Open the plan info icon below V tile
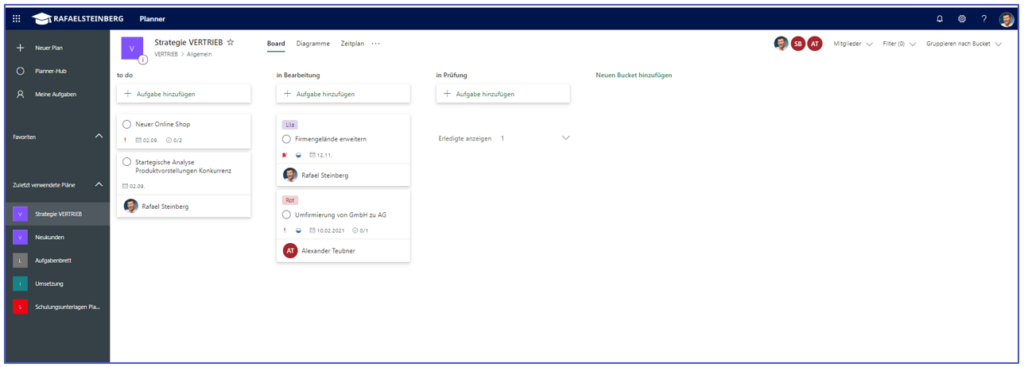The height and width of the screenshot is (367, 1024). [x=142, y=59]
